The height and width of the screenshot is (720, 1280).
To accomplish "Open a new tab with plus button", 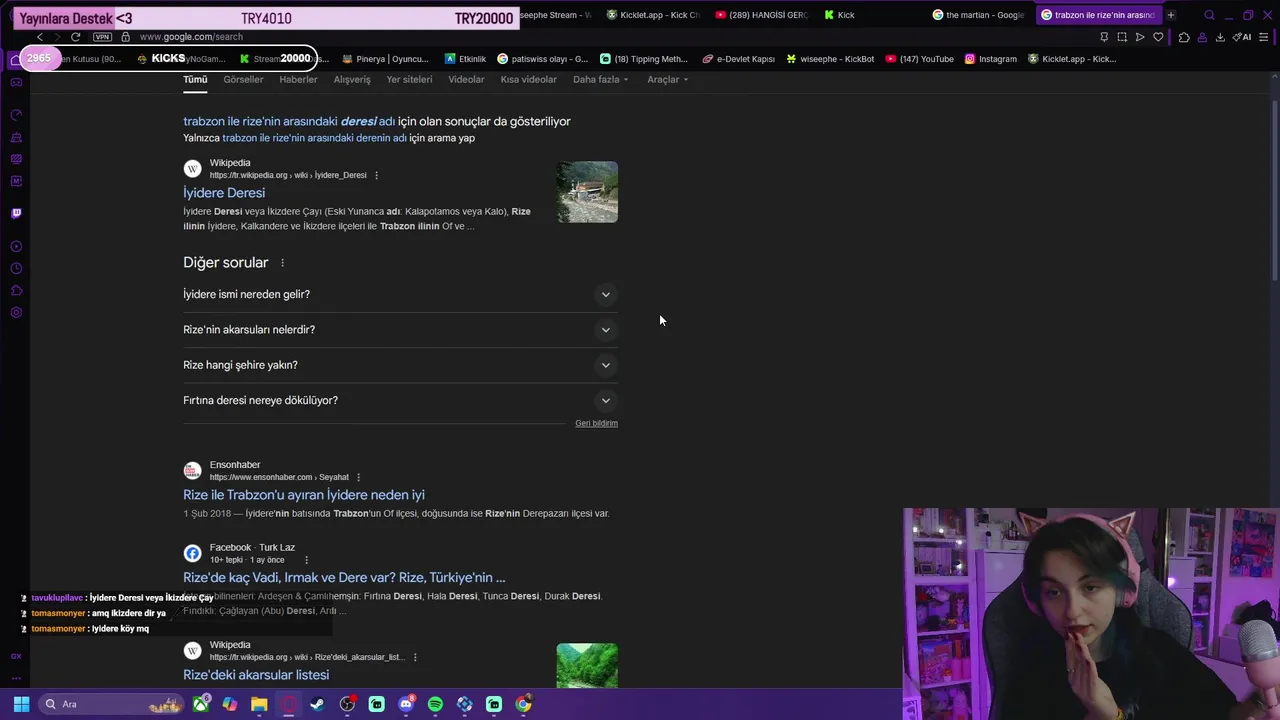I will (x=1170, y=15).
